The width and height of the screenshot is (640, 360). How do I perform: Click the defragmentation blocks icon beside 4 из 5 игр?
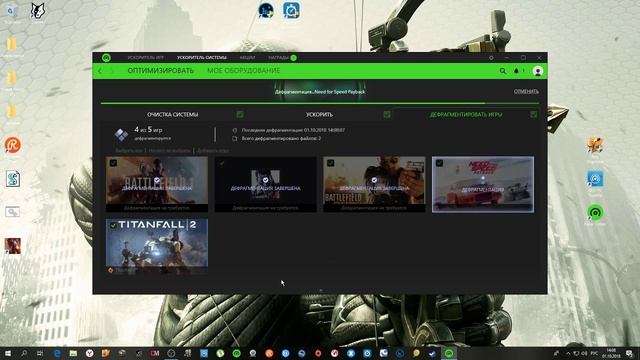click(x=121, y=134)
